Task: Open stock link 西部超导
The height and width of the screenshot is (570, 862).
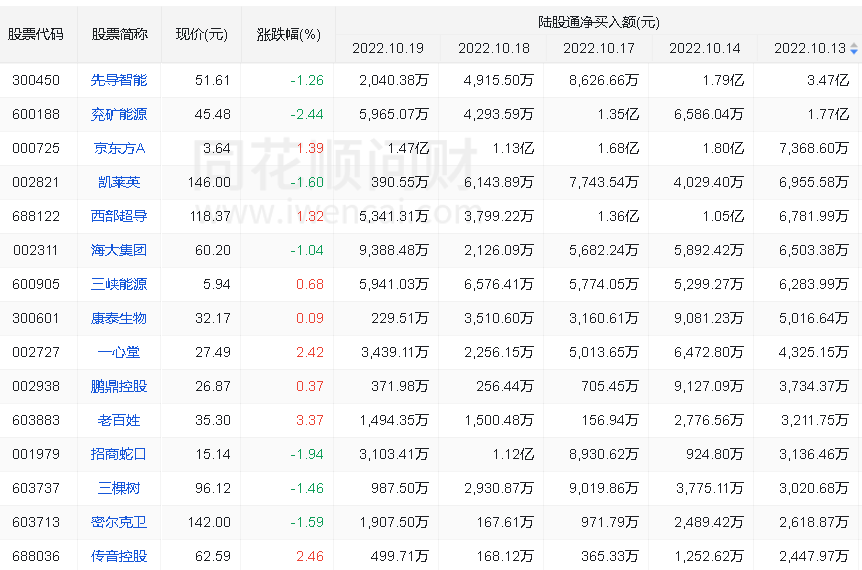Action: [119, 216]
